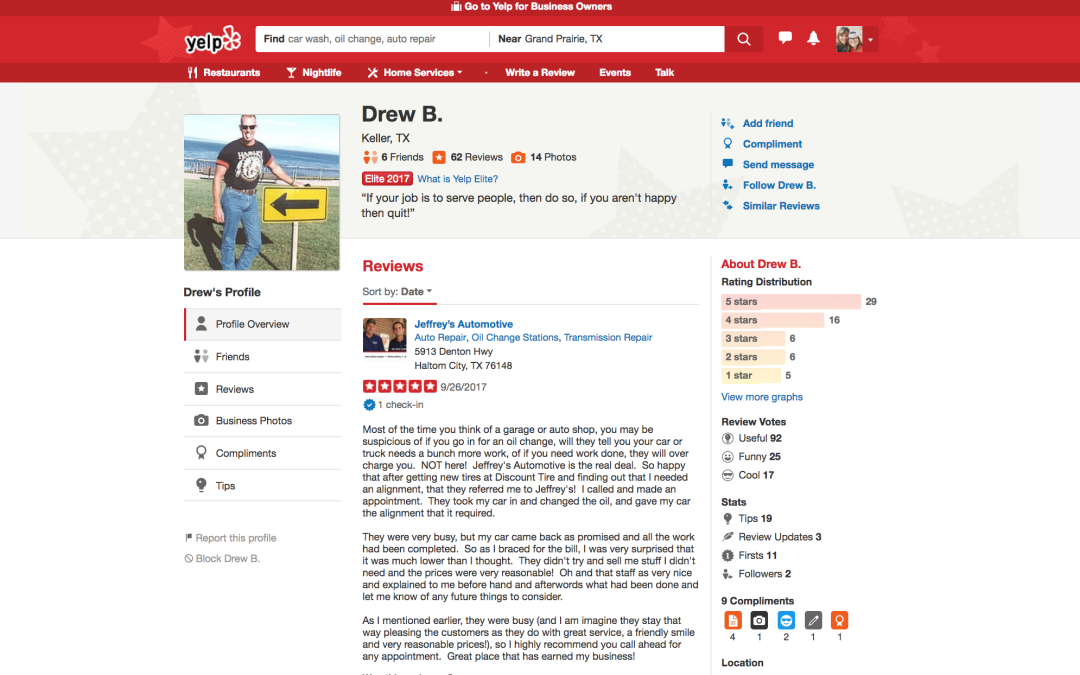The image size is (1080, 675).
Task: Open the Events nav item
Action: click(615, 72)
